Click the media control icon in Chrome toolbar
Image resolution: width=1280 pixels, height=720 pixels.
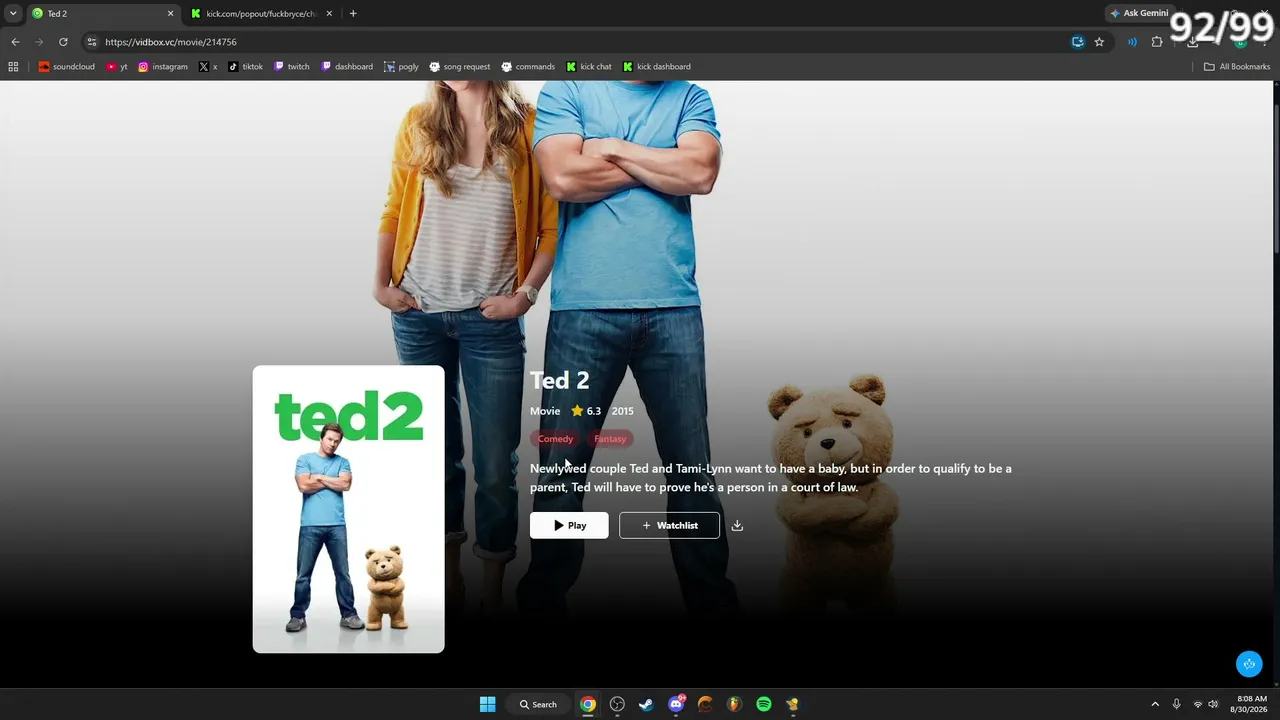(1132, 42)
